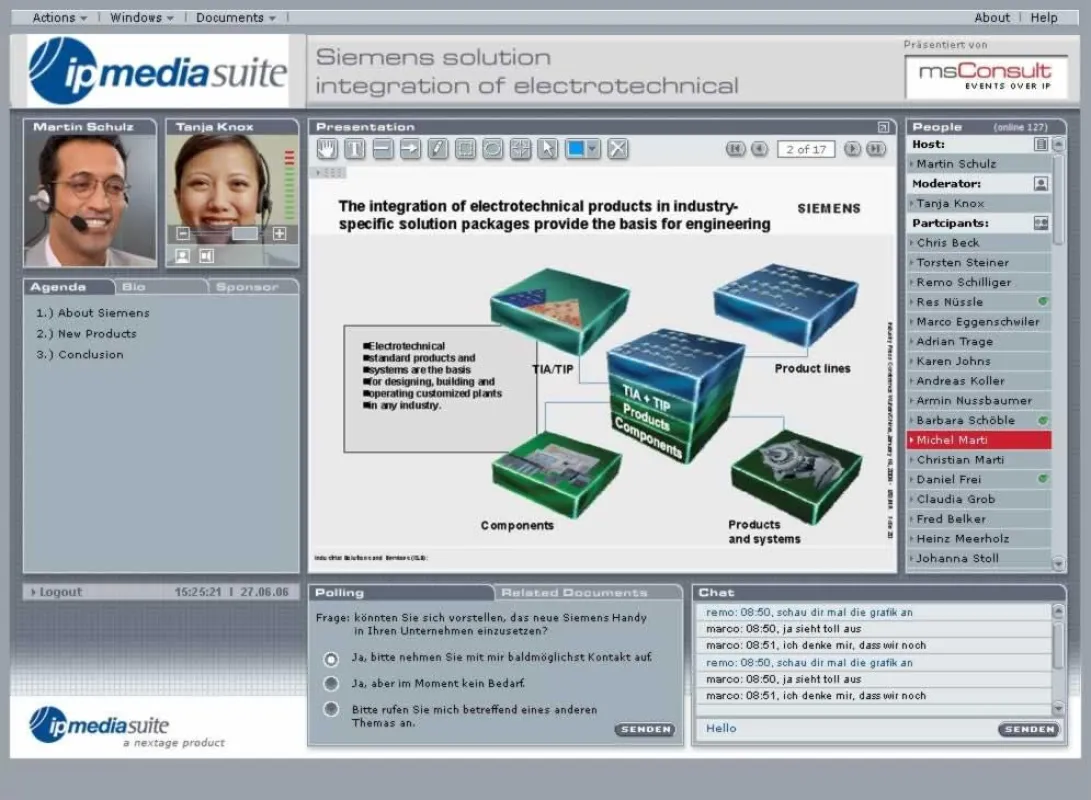The width and height of the screenshot is (1091, 800).
Task: Select the rectangle shape tool
Action: [465, 149]
